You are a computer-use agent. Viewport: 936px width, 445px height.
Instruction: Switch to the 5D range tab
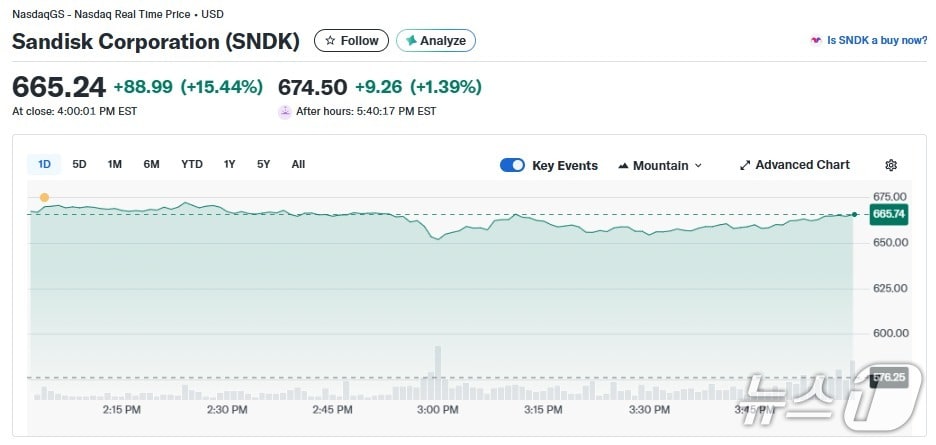tap(79, 164)
